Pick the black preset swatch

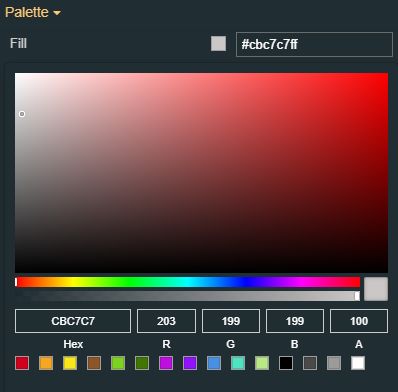(286, 363)
